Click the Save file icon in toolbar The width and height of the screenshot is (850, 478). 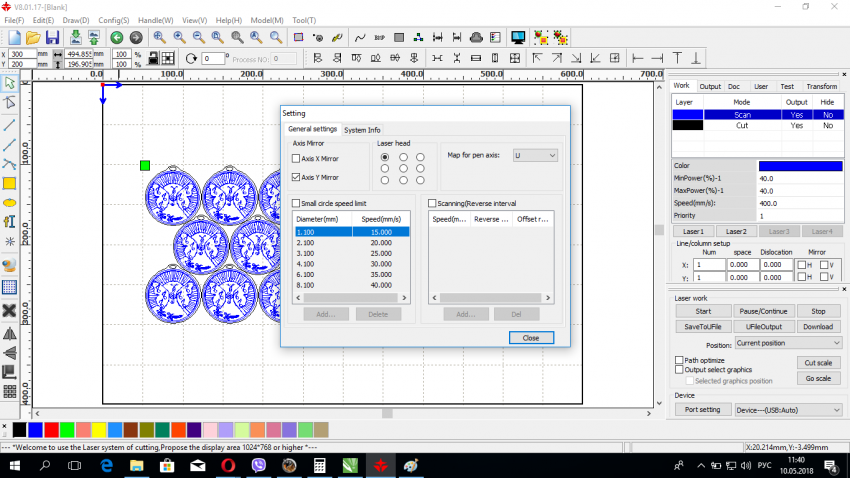(x=51, y=37)
